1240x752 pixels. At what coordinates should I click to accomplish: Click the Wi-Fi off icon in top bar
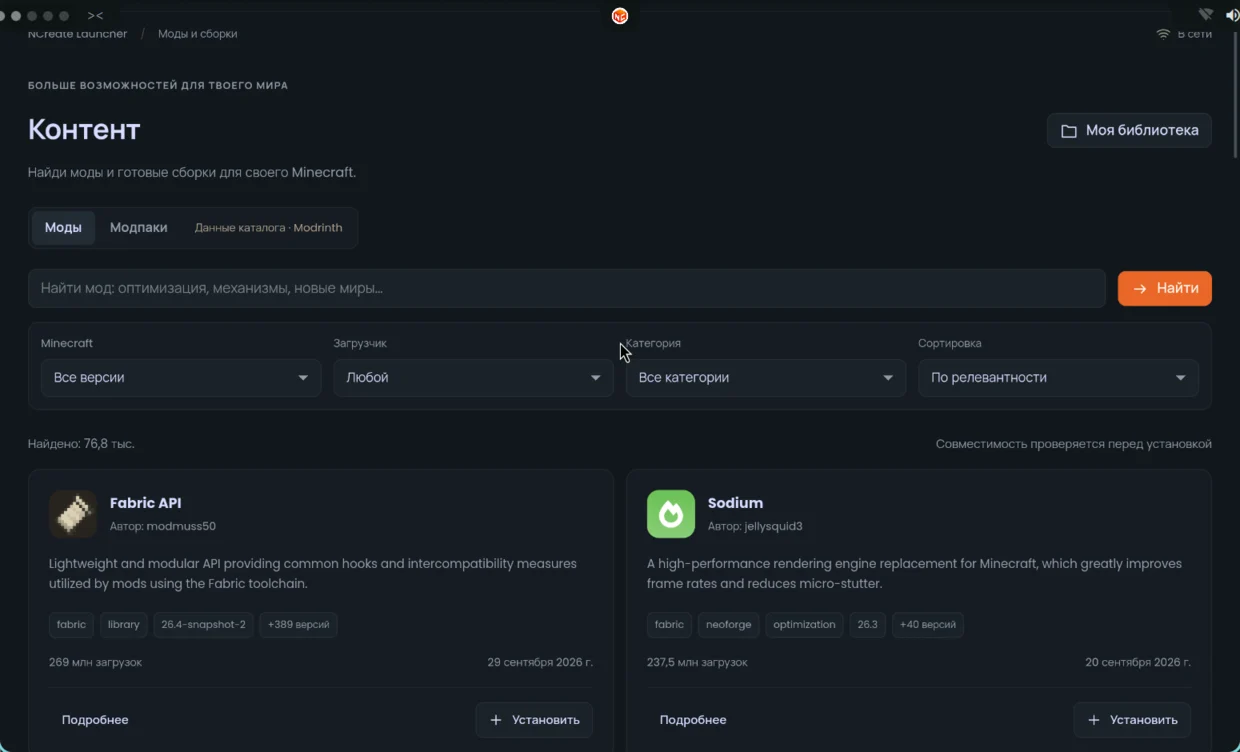click(1206, 15)
